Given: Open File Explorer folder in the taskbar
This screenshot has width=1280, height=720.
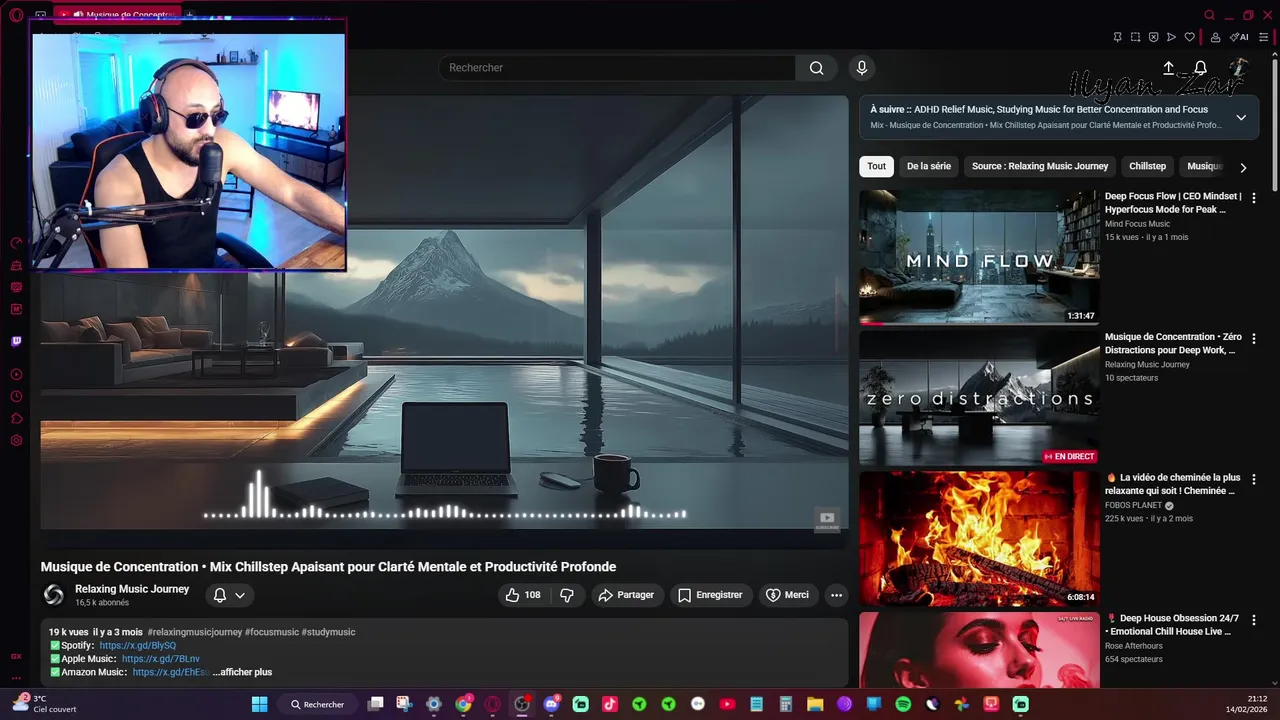Looking at the screenshot, I should click(815, 704).
